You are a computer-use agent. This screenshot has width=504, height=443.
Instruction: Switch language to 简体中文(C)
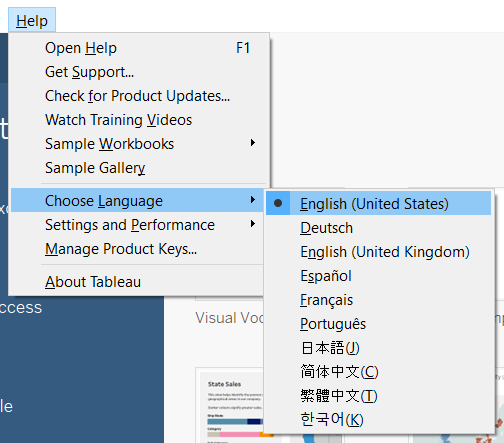[x=378, y=372]
